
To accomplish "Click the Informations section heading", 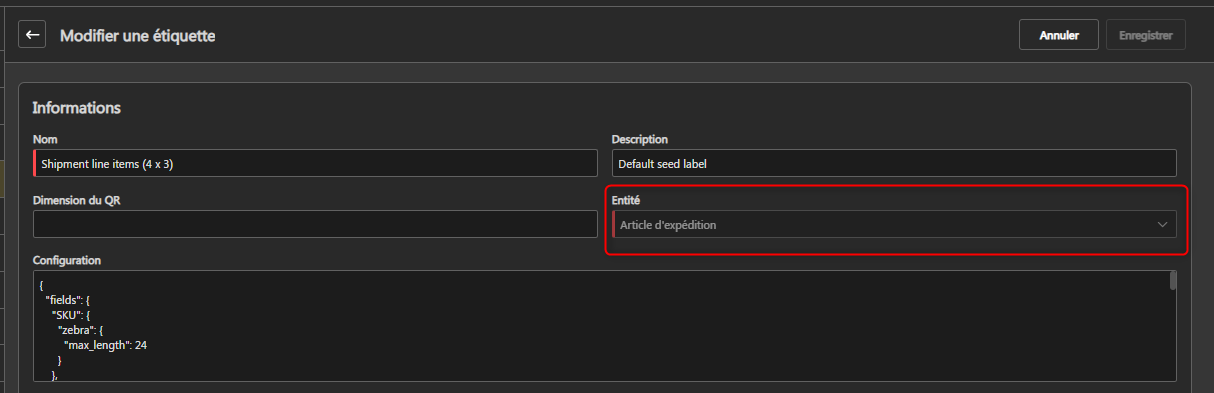I will (77, 107).
